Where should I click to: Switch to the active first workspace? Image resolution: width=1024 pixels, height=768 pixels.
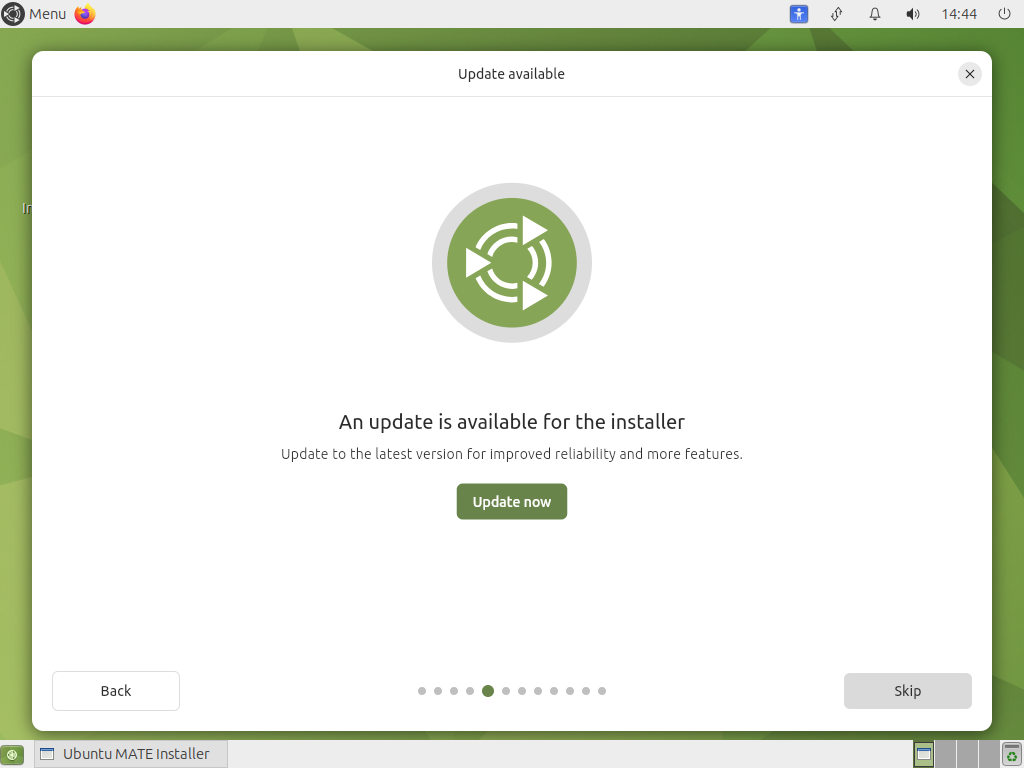click(923, 754)
